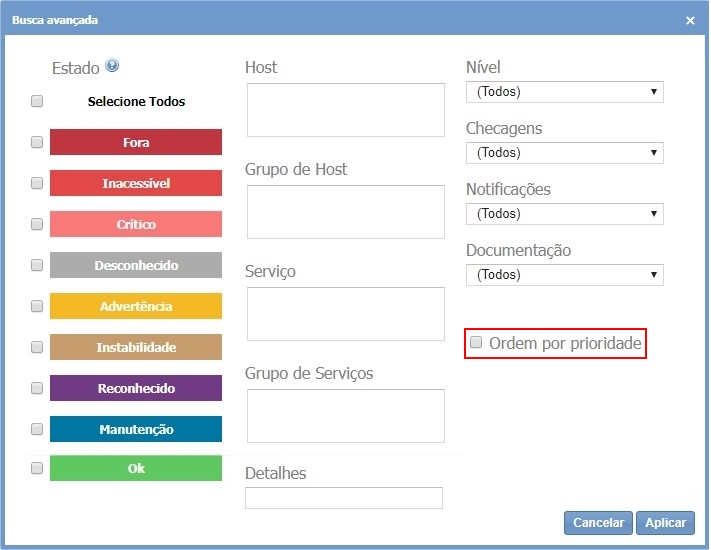
Task: Click the help icon next to Estado
Action: 112,66
